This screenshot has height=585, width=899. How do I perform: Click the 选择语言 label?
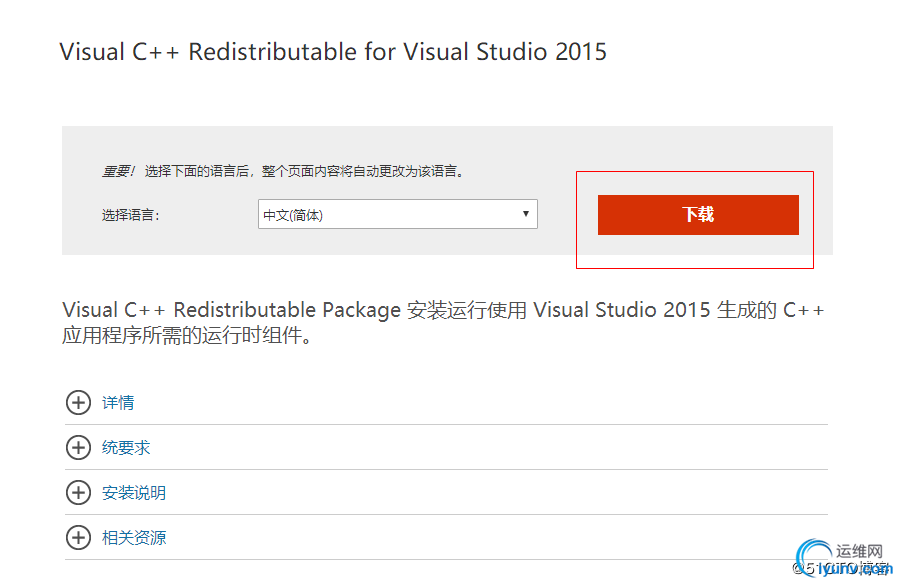coord(131,215)
